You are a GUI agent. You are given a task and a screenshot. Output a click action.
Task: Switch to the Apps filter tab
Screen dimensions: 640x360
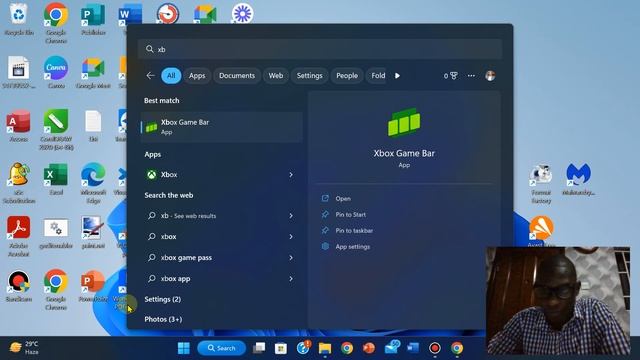(x=197, y=76)
